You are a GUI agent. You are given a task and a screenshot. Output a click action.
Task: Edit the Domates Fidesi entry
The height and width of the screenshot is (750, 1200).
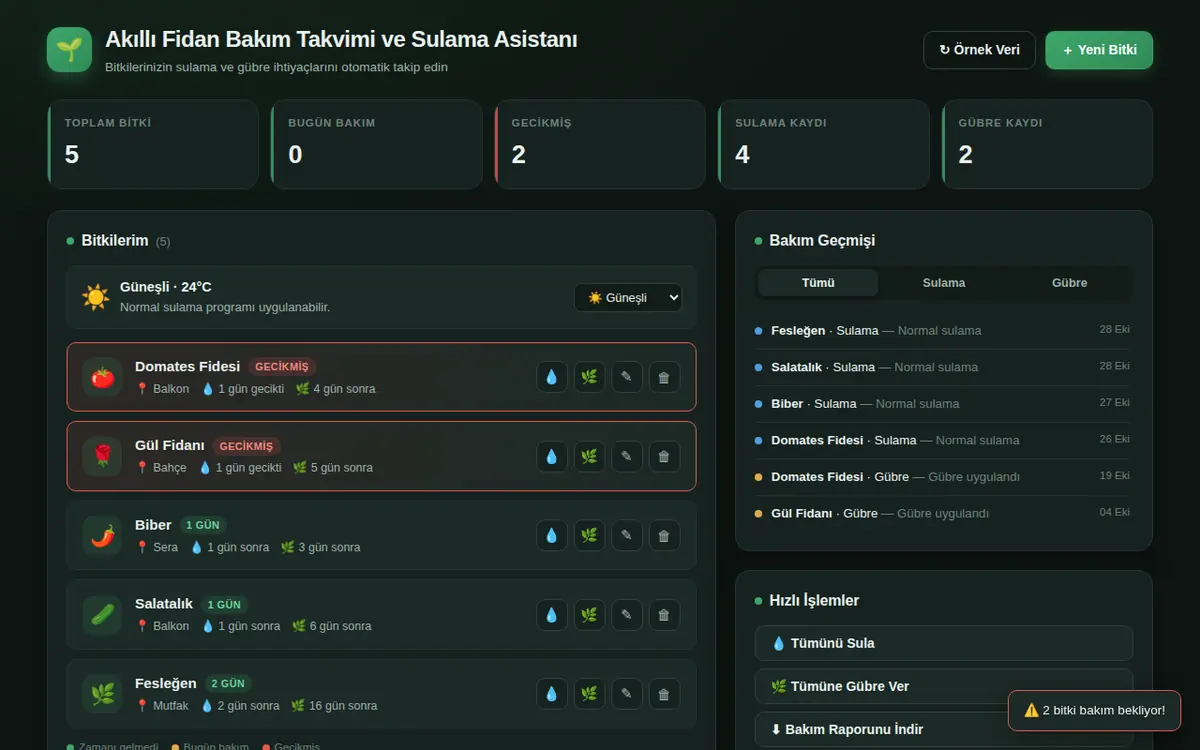coord(627,377)
